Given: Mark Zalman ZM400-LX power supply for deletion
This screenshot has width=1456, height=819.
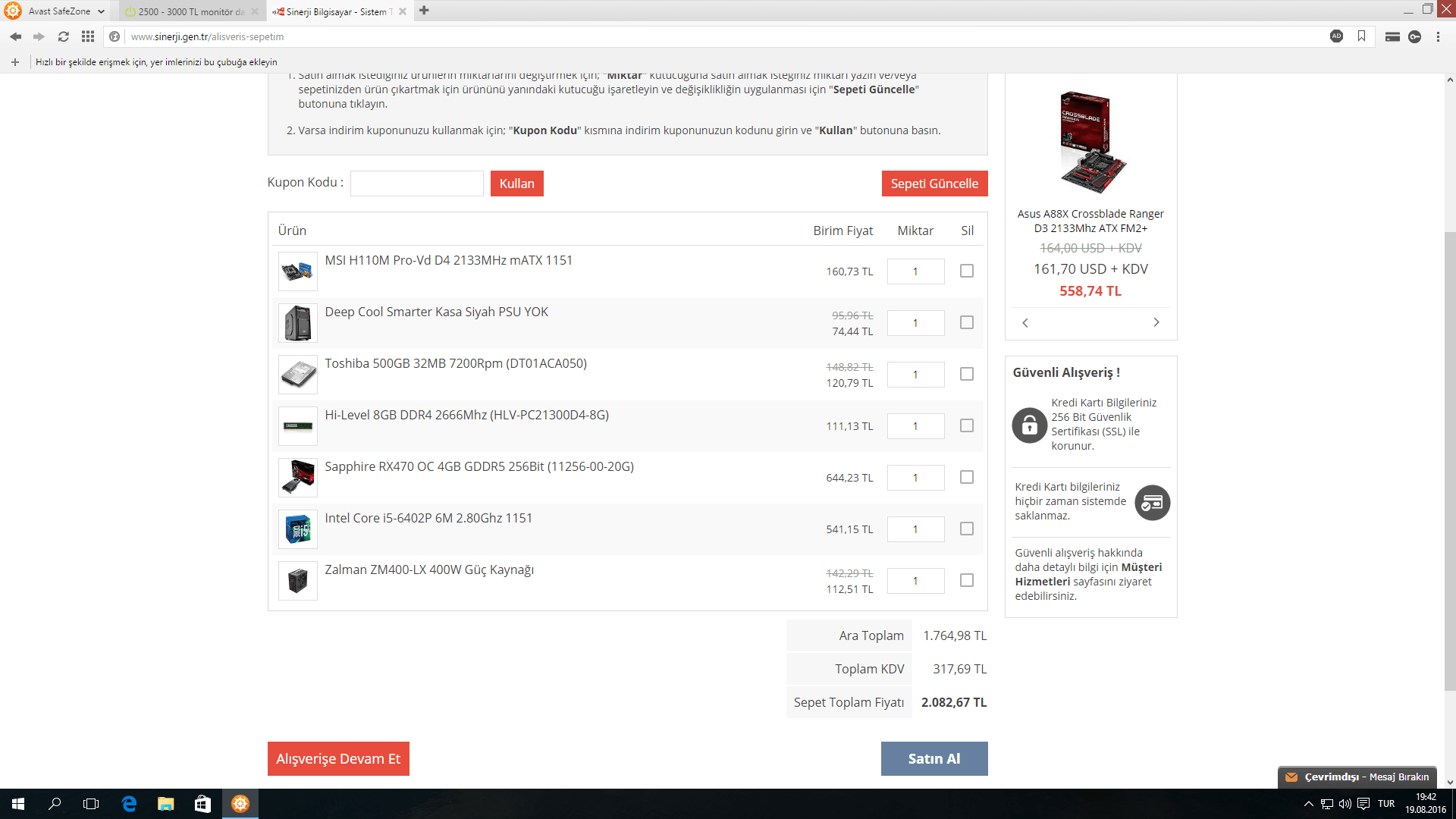Looking at the screenshot, I should click(966, 580).
